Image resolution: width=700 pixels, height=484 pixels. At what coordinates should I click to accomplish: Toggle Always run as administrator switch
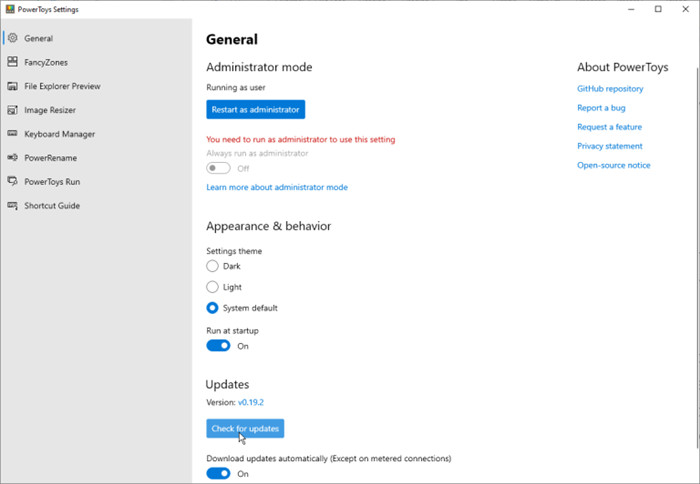point(218,168)
